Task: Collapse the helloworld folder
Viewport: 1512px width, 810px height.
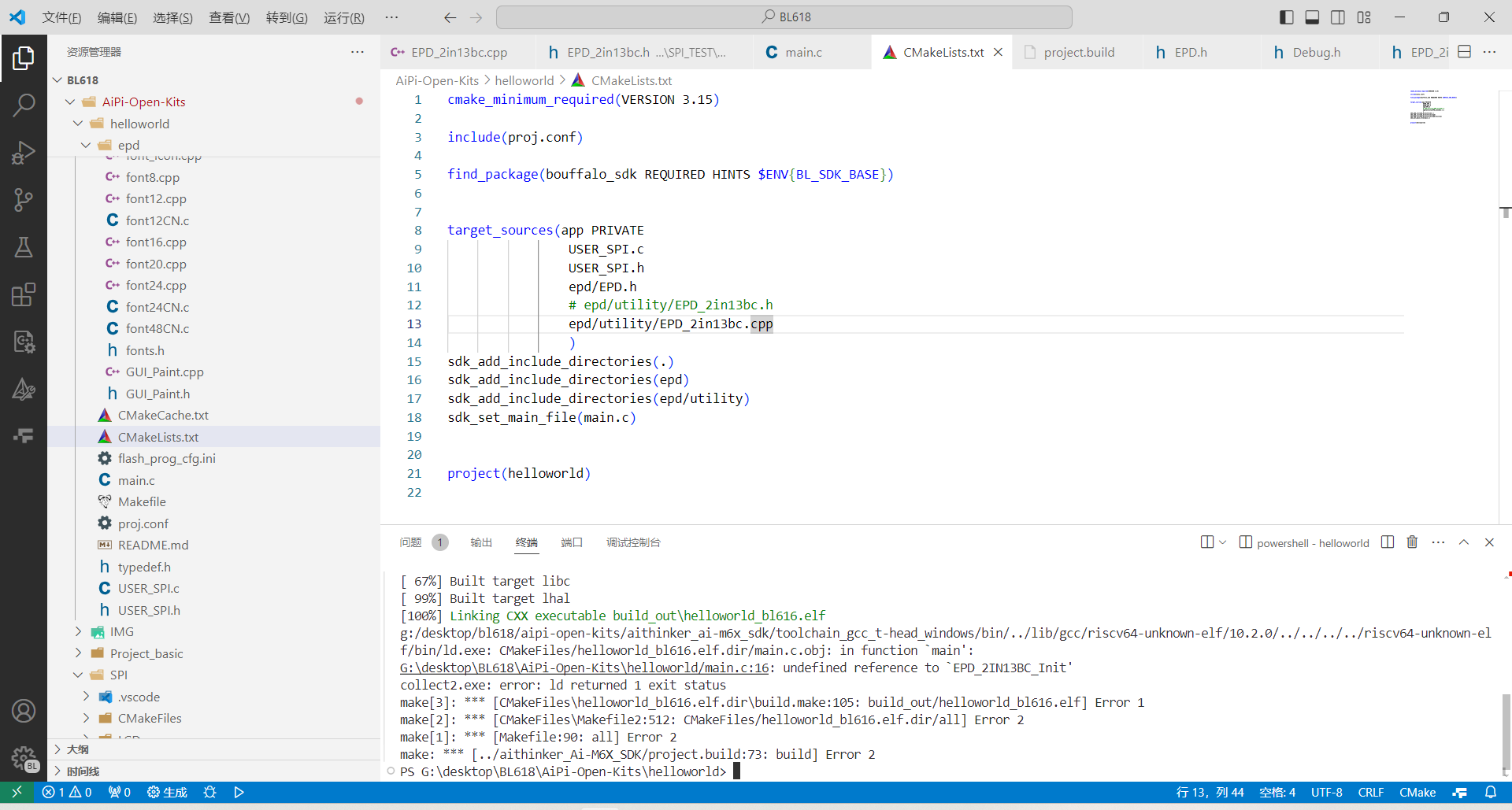Action: pyautogui.click(x=78, y=124)
